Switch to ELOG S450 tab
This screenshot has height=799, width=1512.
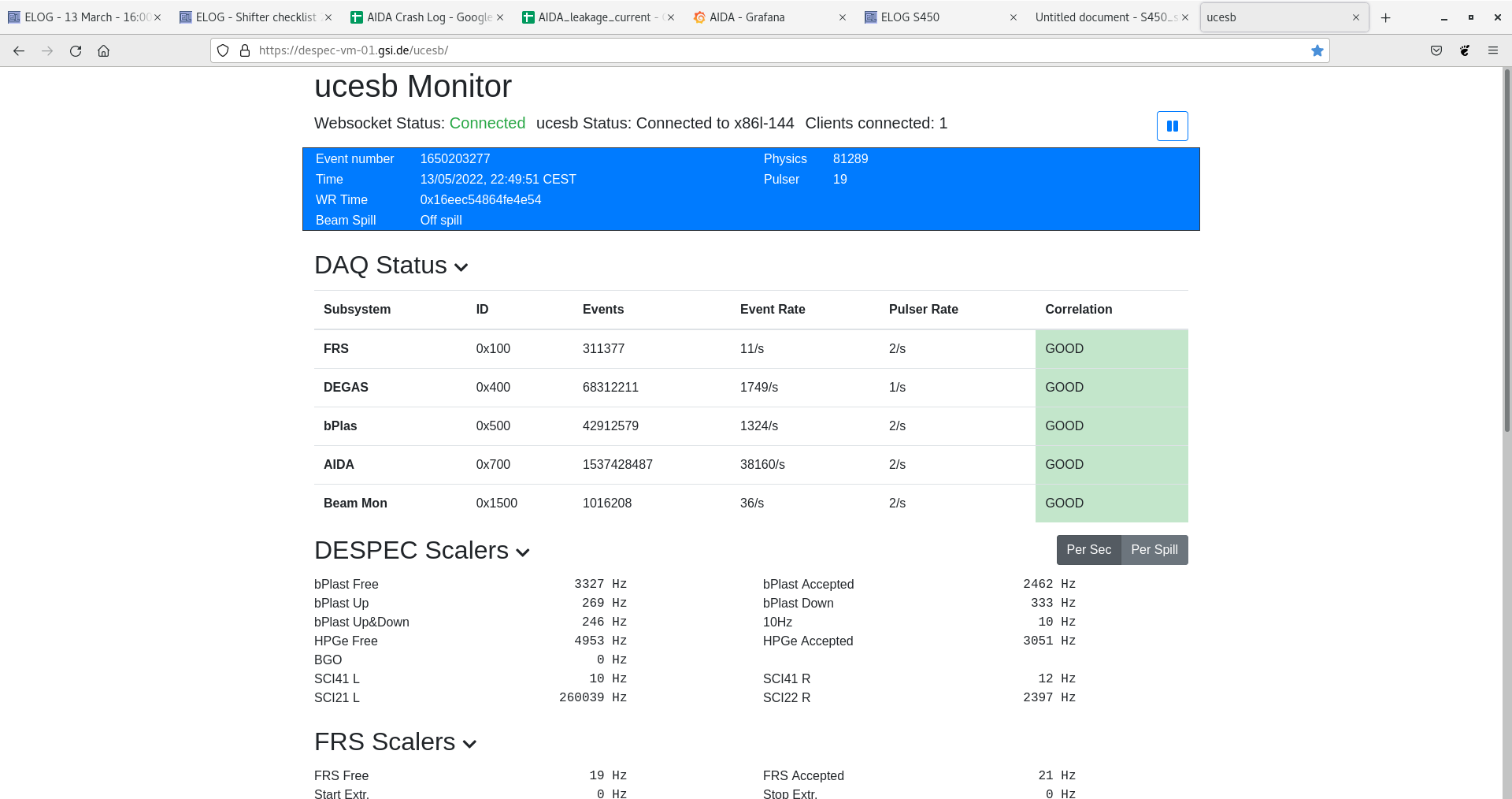910,17
